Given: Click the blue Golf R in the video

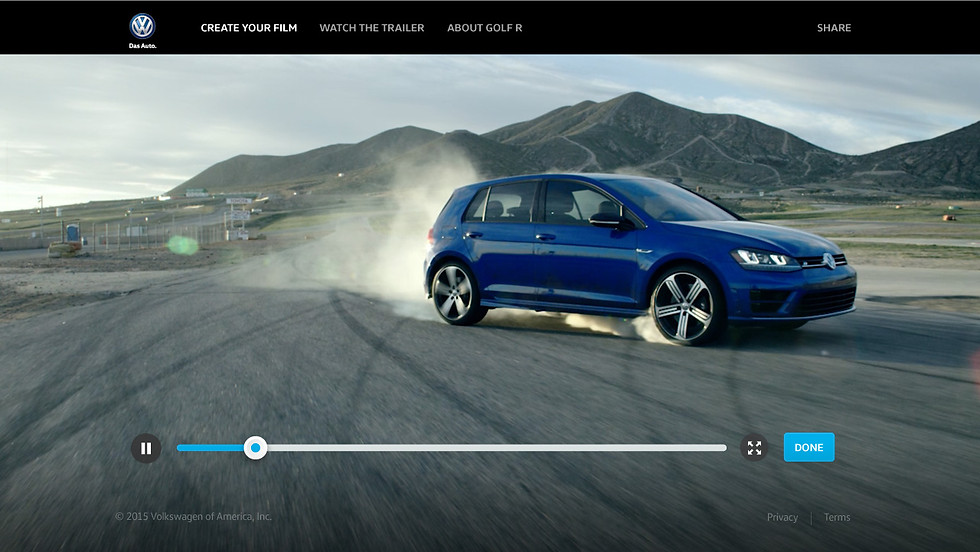Looking at the screenshot, I should pyautogui.click(x=641, y=258).
